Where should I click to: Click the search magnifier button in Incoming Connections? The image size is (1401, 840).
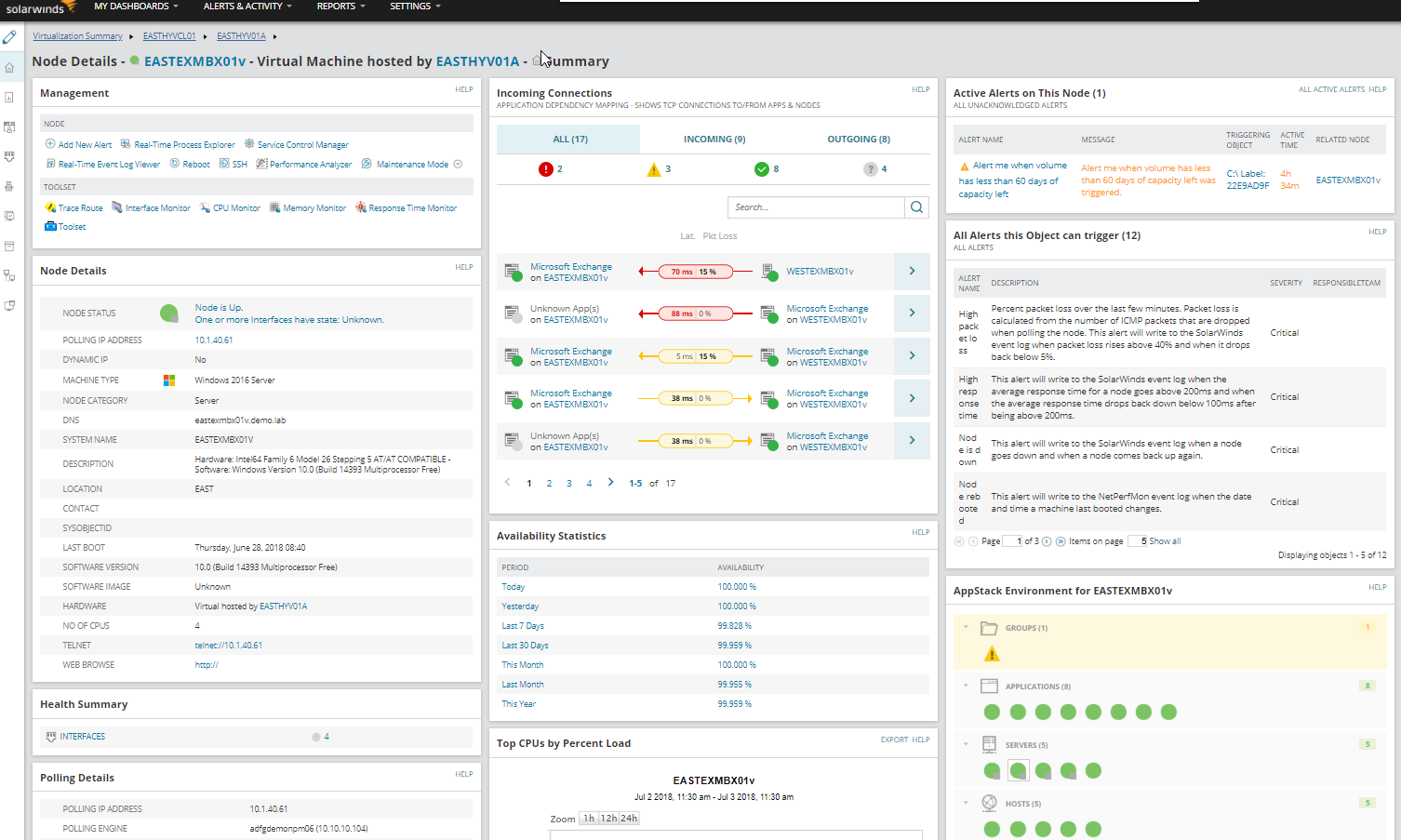coord(916,207)
